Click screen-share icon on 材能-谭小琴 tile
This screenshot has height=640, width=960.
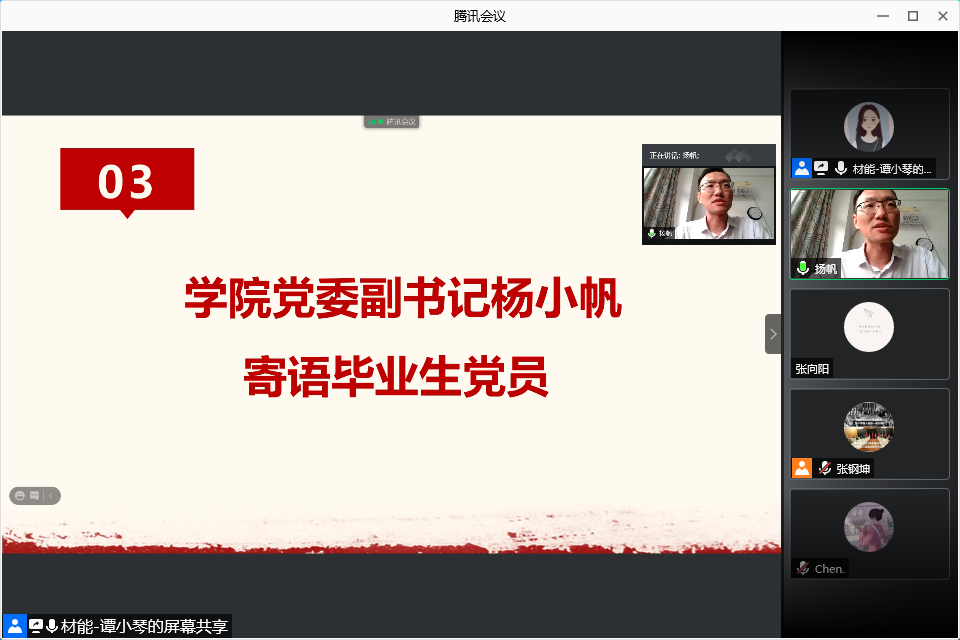pyautogui.click(x=821, y=168)
